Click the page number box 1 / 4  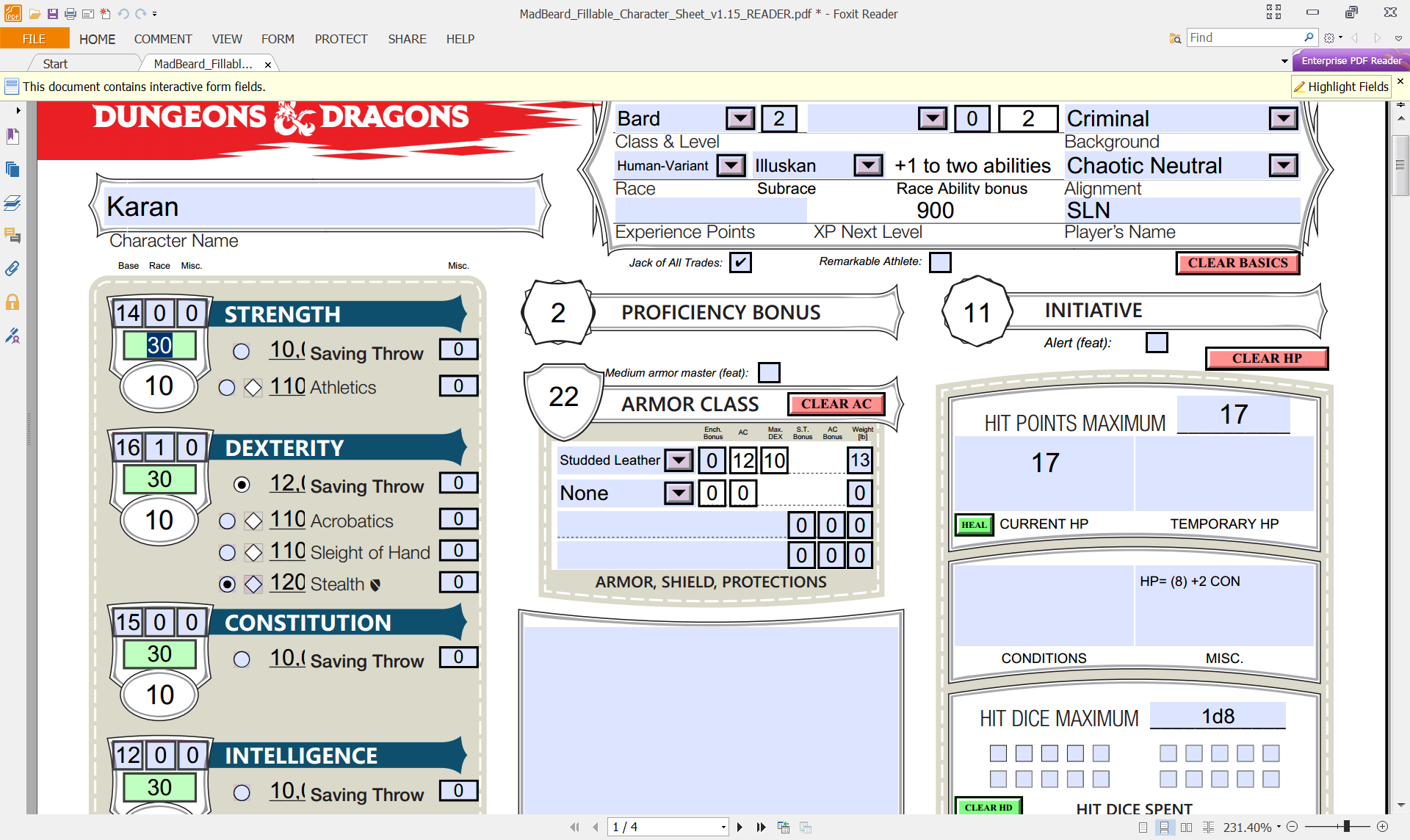click(x=668, y=827)
